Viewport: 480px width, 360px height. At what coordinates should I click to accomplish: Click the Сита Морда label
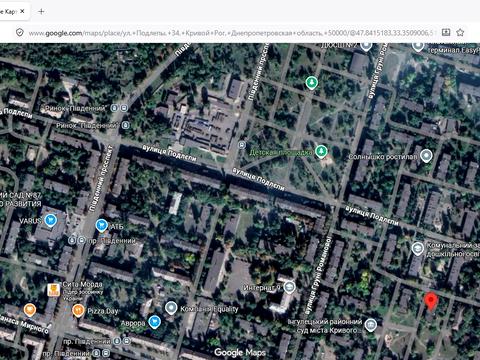point(83,284)
